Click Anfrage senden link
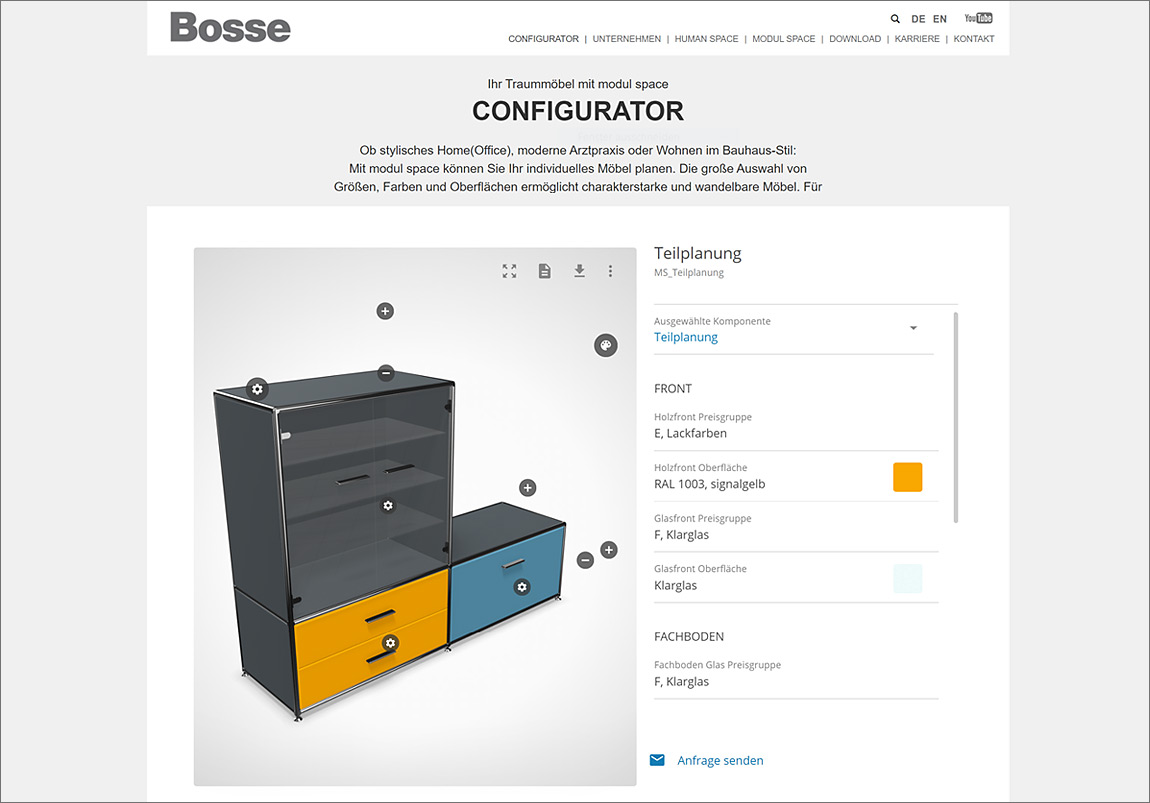Screen dimensions: 1150x803 (x=720, y=760)
